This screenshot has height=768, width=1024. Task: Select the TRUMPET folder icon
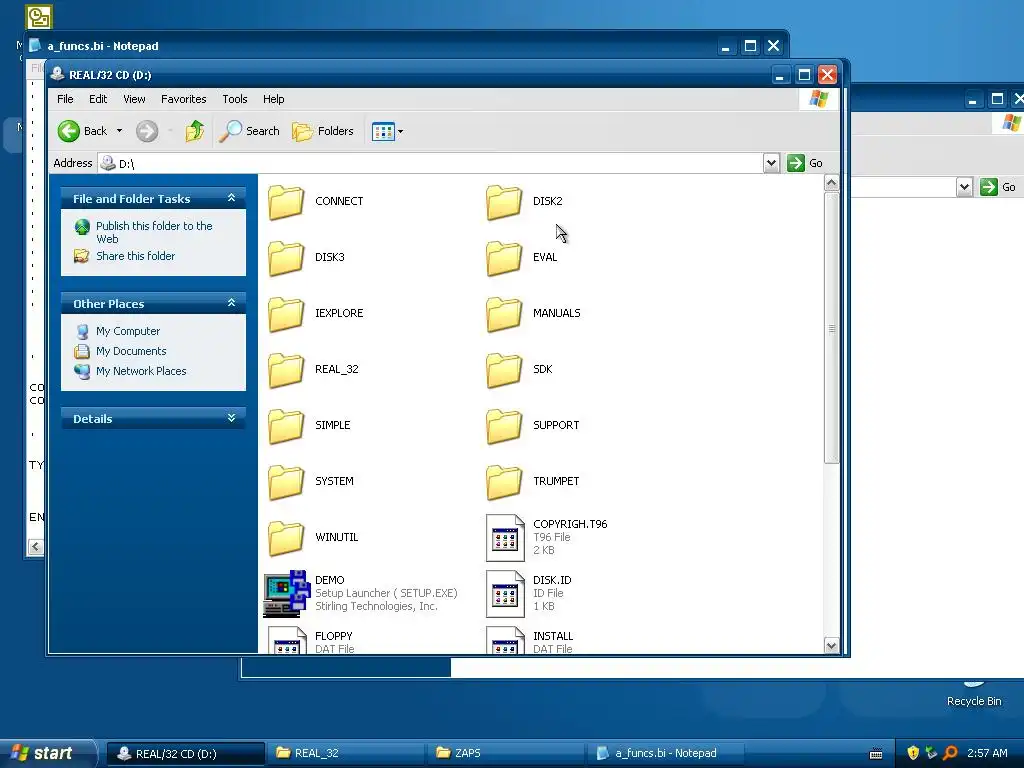pyautogui.click(x=504, y=483)
